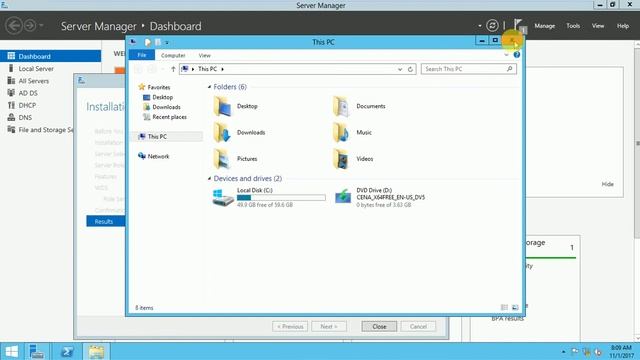
Task: Click new folder icon in quick access toolbar
Action: click(158, 42)
